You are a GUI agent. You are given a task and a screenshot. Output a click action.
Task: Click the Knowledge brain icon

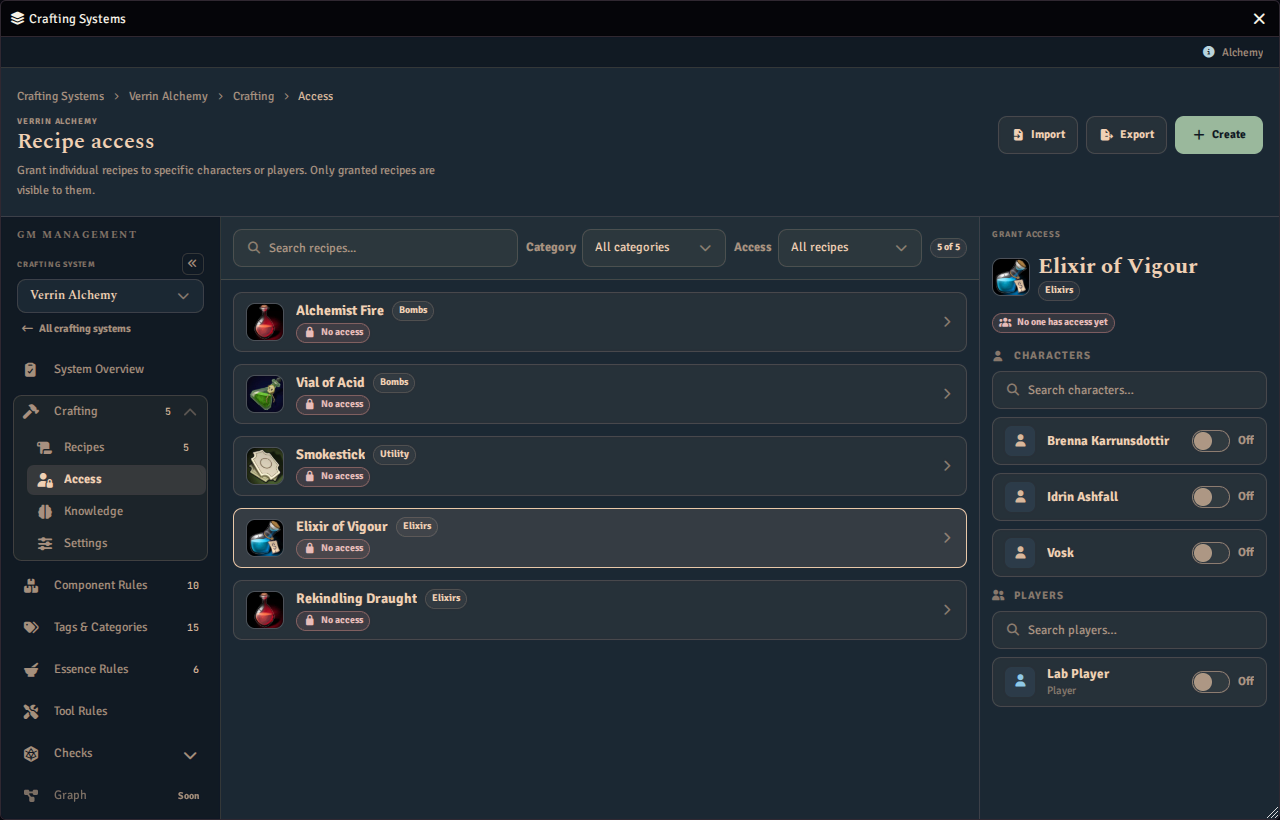coord(45,512)
